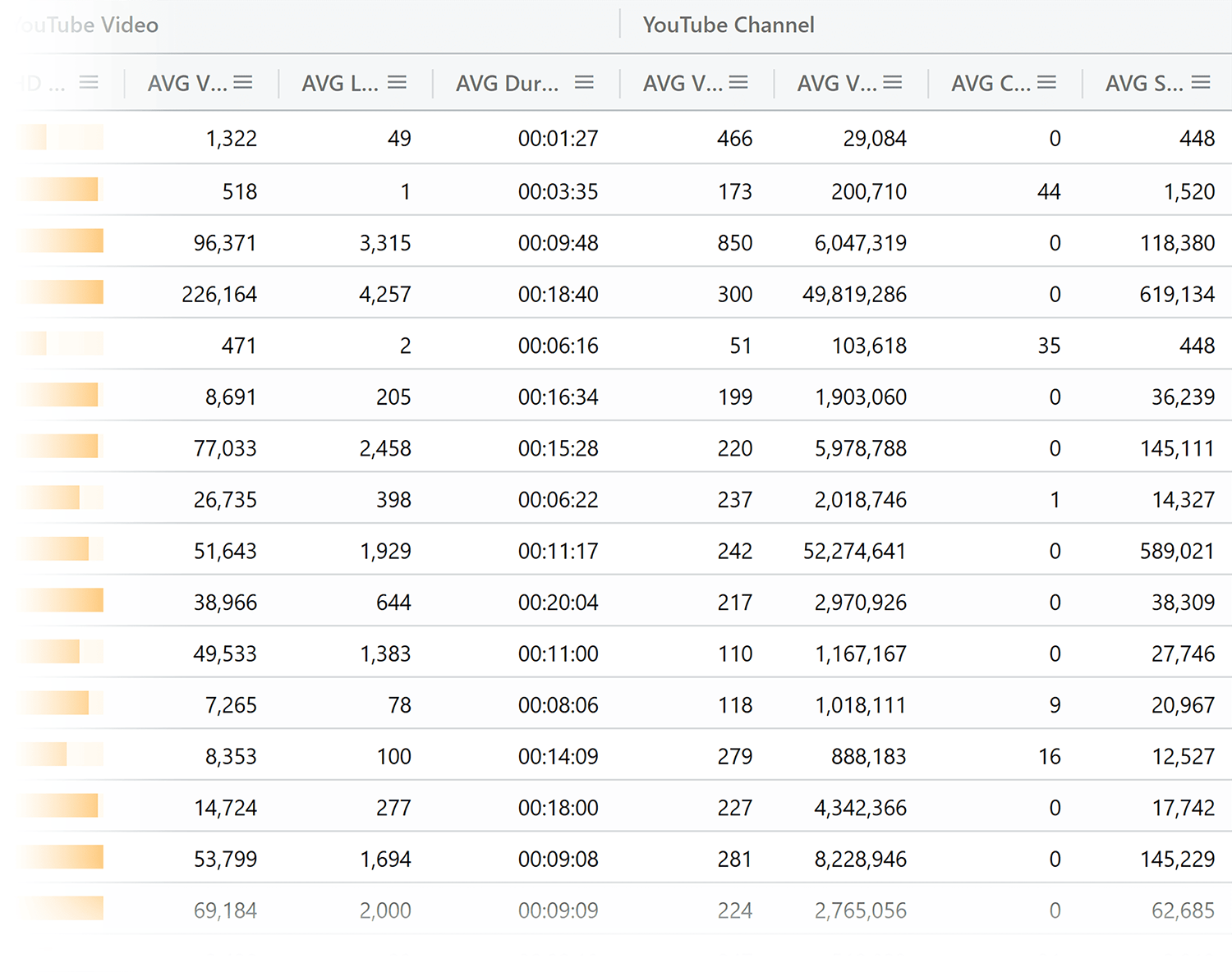This screenshot has height=972, width=1232.
Task: Open menu icon of AVG V... column showing 1,322
Action: (x=242, y=82)
